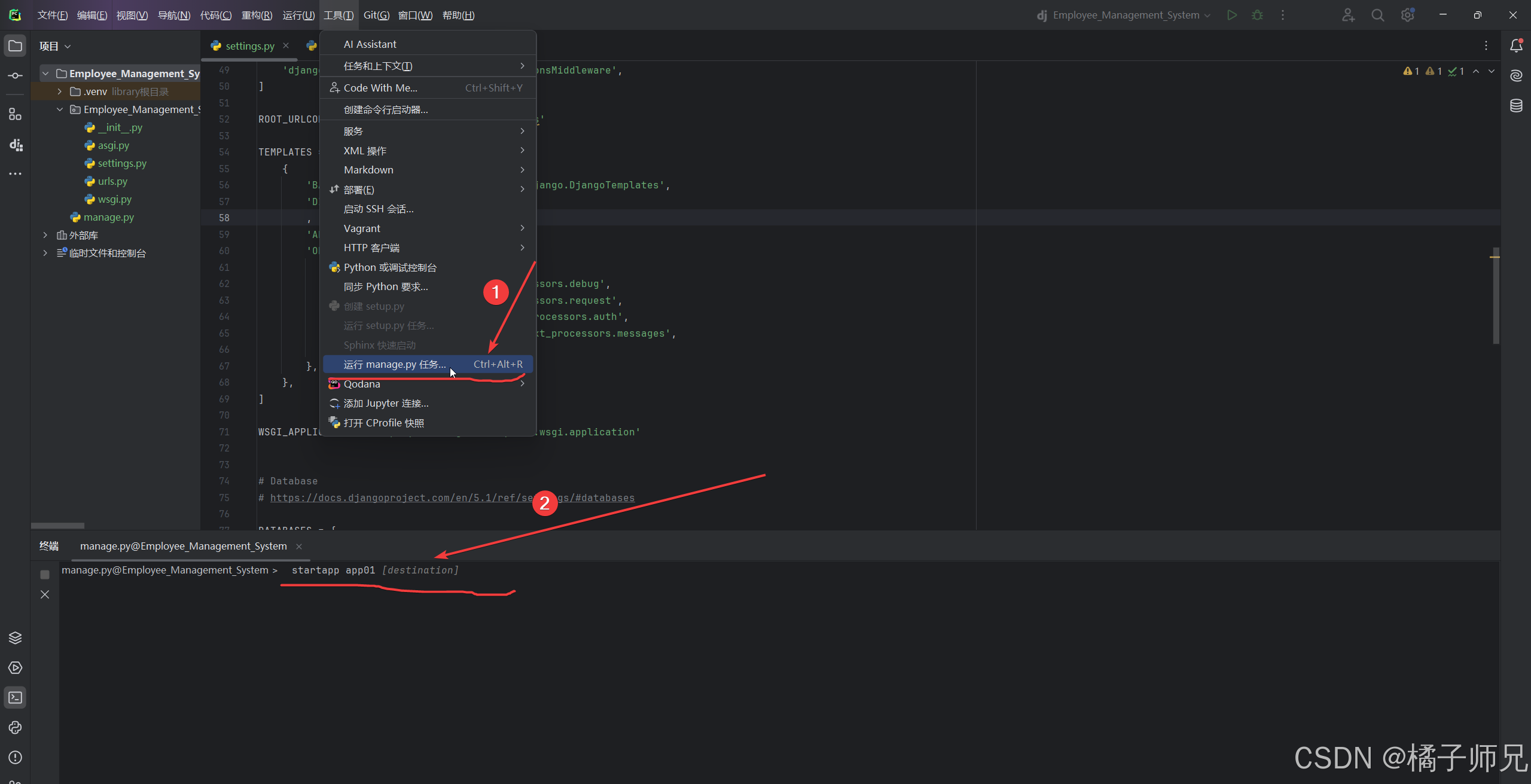Switch to the settings.py editor tab
Viewport: 1531px width, 784px height.
pyautogui.click(x=249, y=46)
